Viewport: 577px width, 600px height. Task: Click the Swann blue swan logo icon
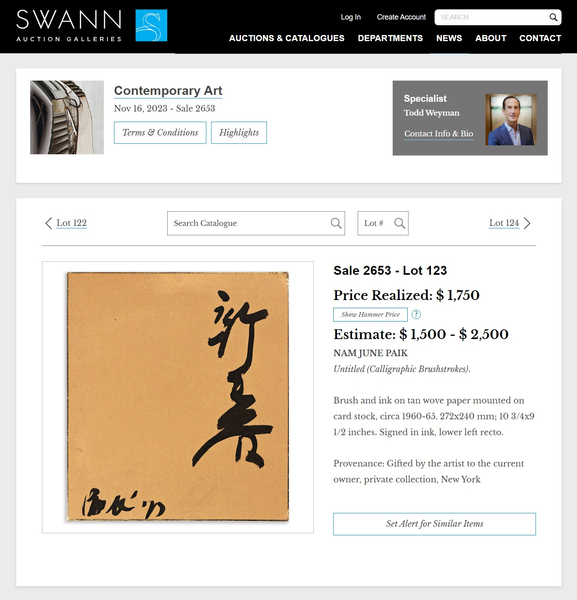click(x=151, y=25)
